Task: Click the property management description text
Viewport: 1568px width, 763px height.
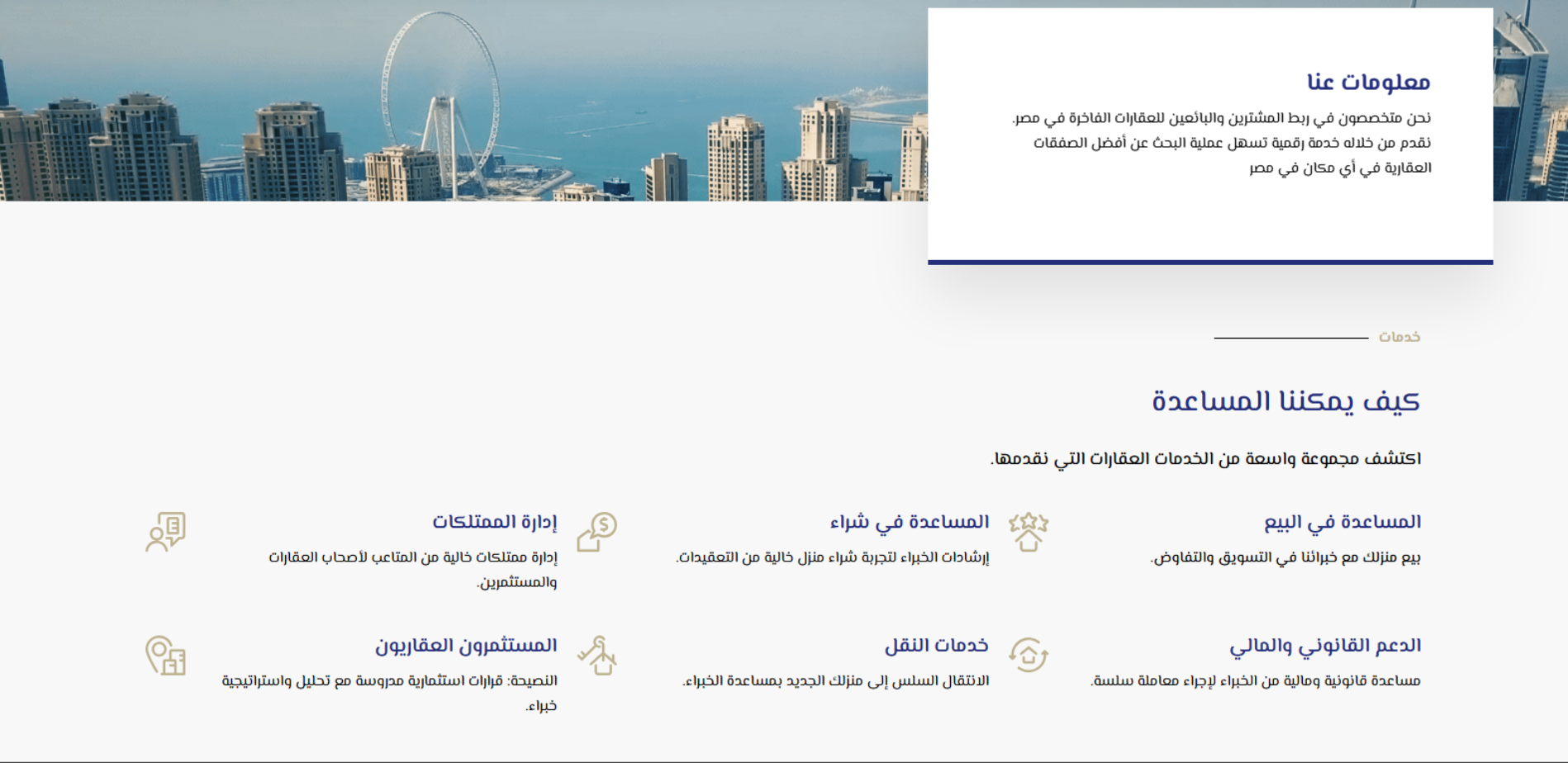Action: click(x=413, y=569)
